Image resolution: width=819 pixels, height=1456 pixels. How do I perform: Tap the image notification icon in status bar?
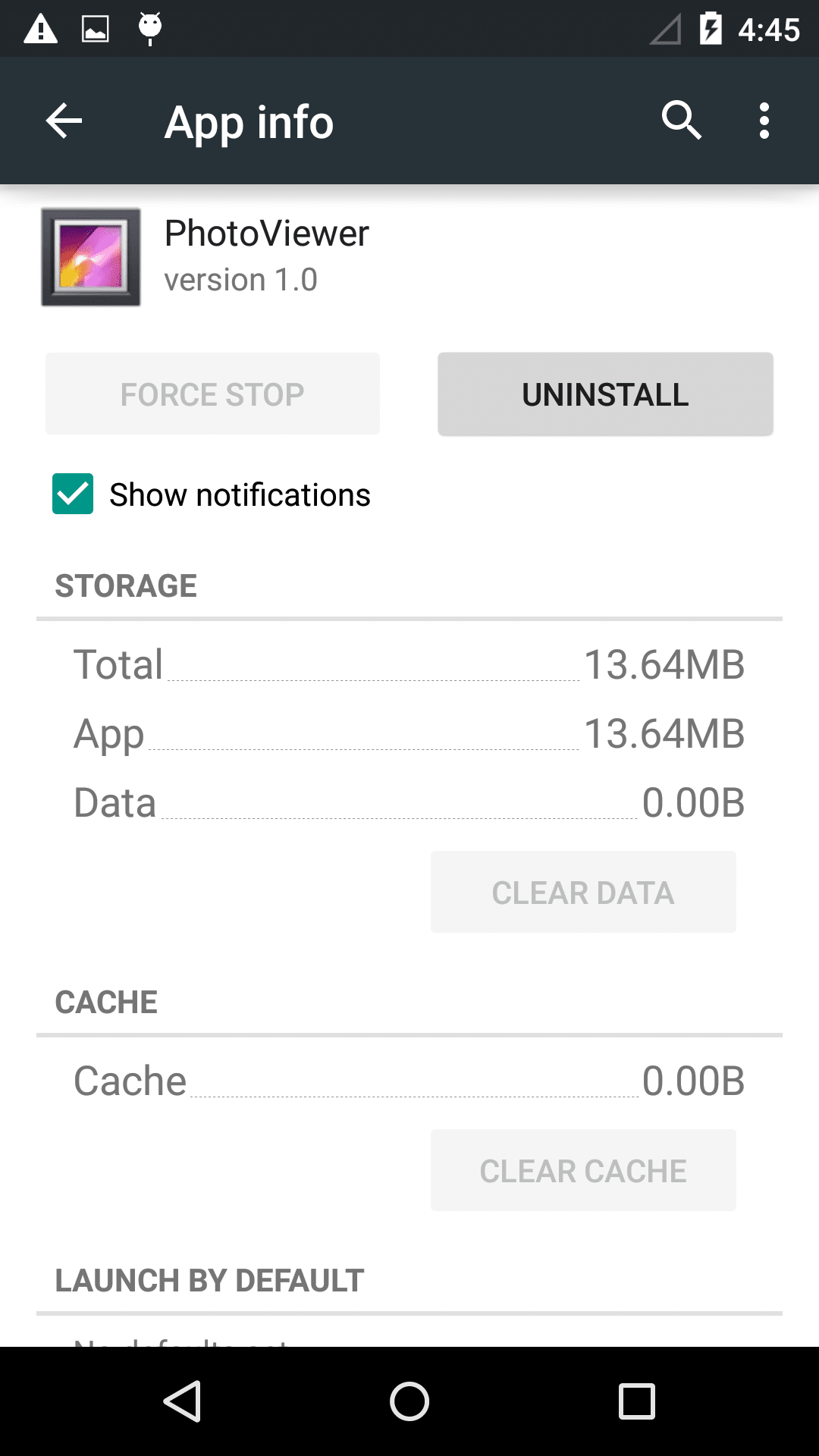pos(96,30)
